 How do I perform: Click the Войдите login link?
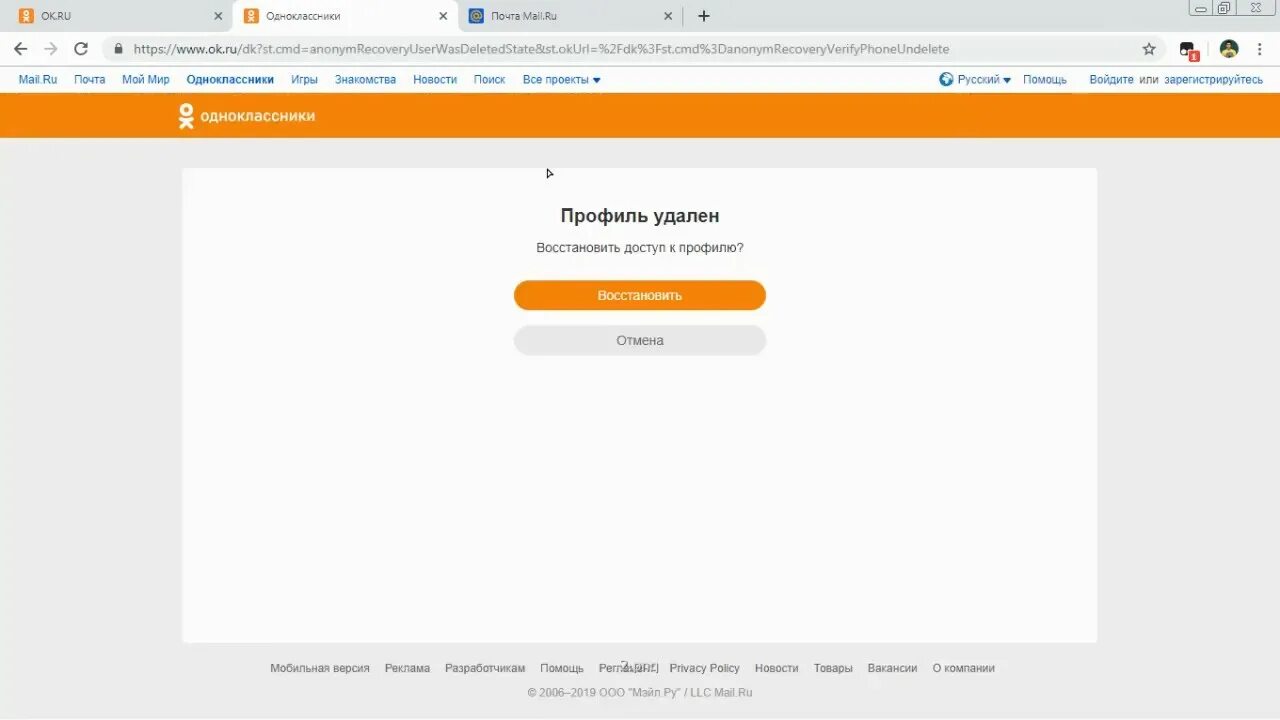point(1111,79)
